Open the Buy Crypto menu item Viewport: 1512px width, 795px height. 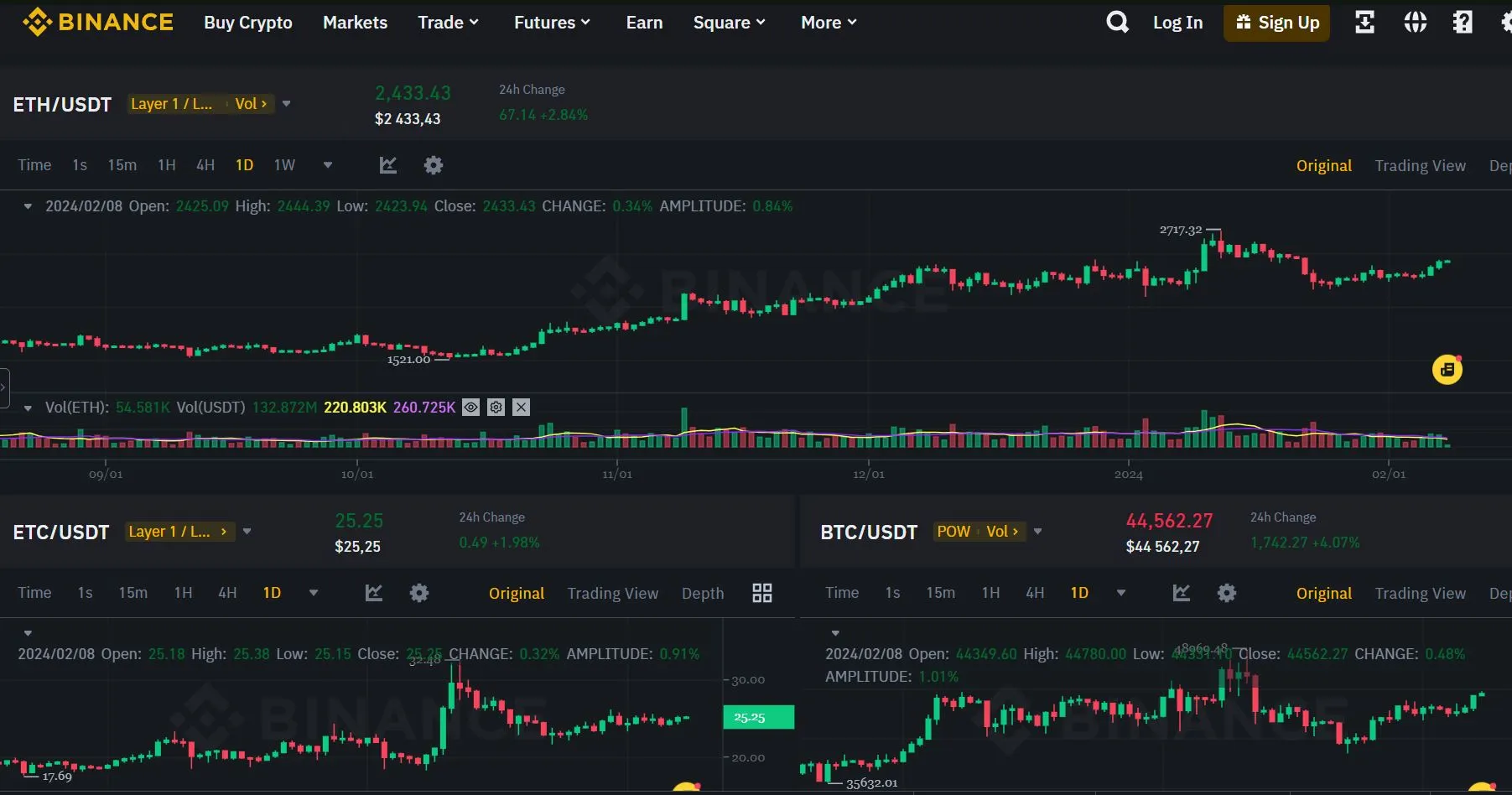[248, 23]
